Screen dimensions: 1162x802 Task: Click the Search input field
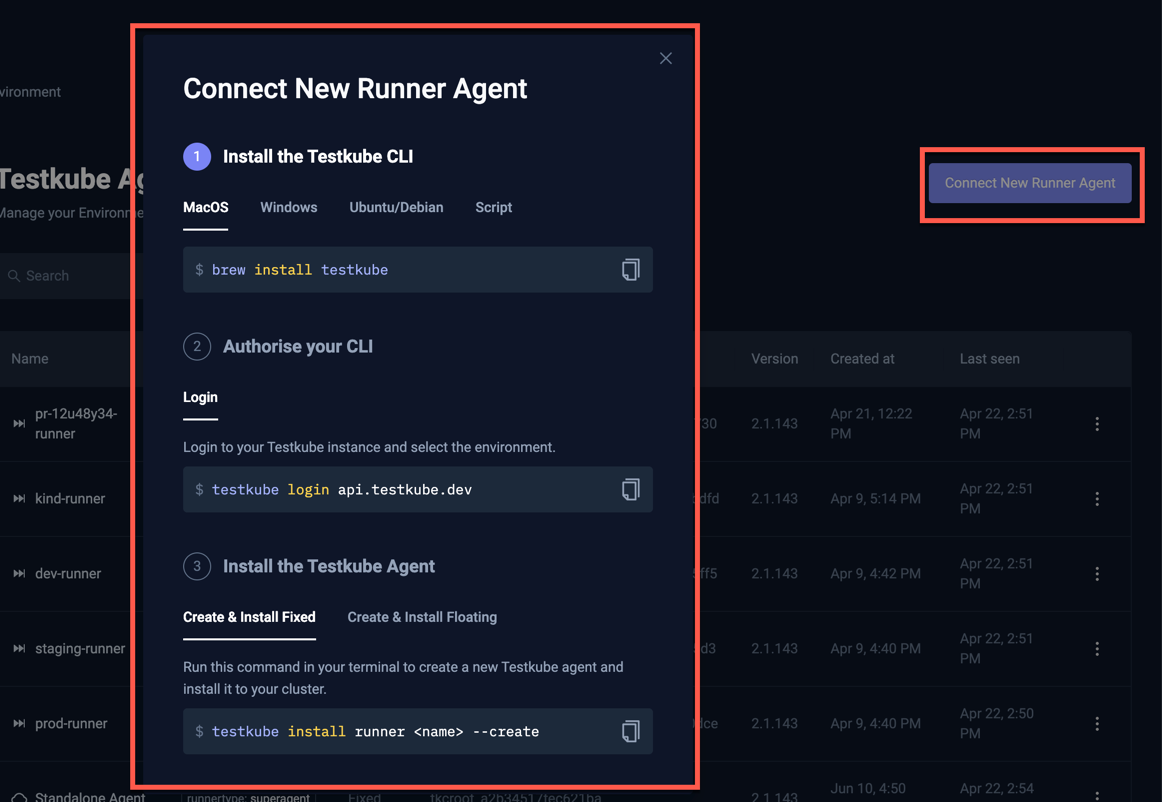(60, 275)
